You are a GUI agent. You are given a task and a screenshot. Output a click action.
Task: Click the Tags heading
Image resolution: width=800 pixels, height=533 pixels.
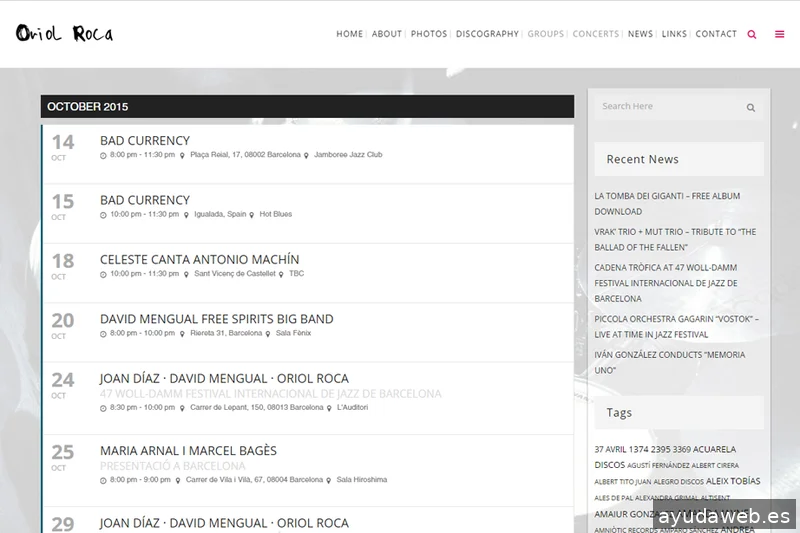point(619,413)
